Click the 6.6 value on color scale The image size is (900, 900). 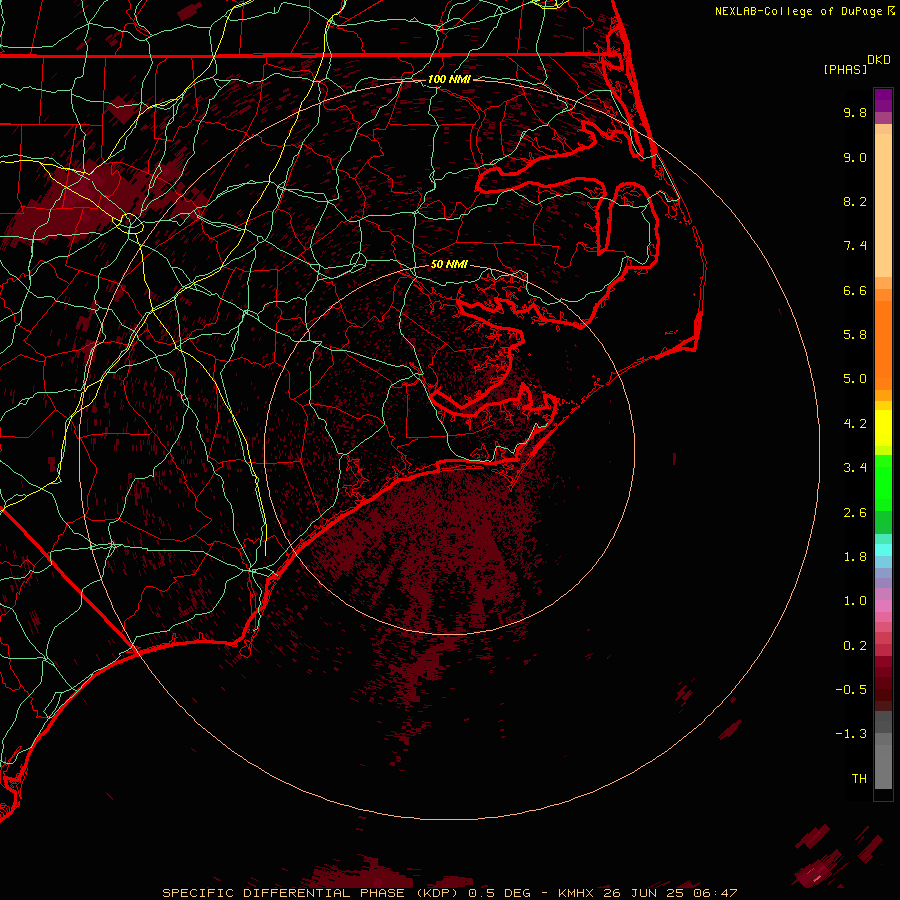point(855,290)
